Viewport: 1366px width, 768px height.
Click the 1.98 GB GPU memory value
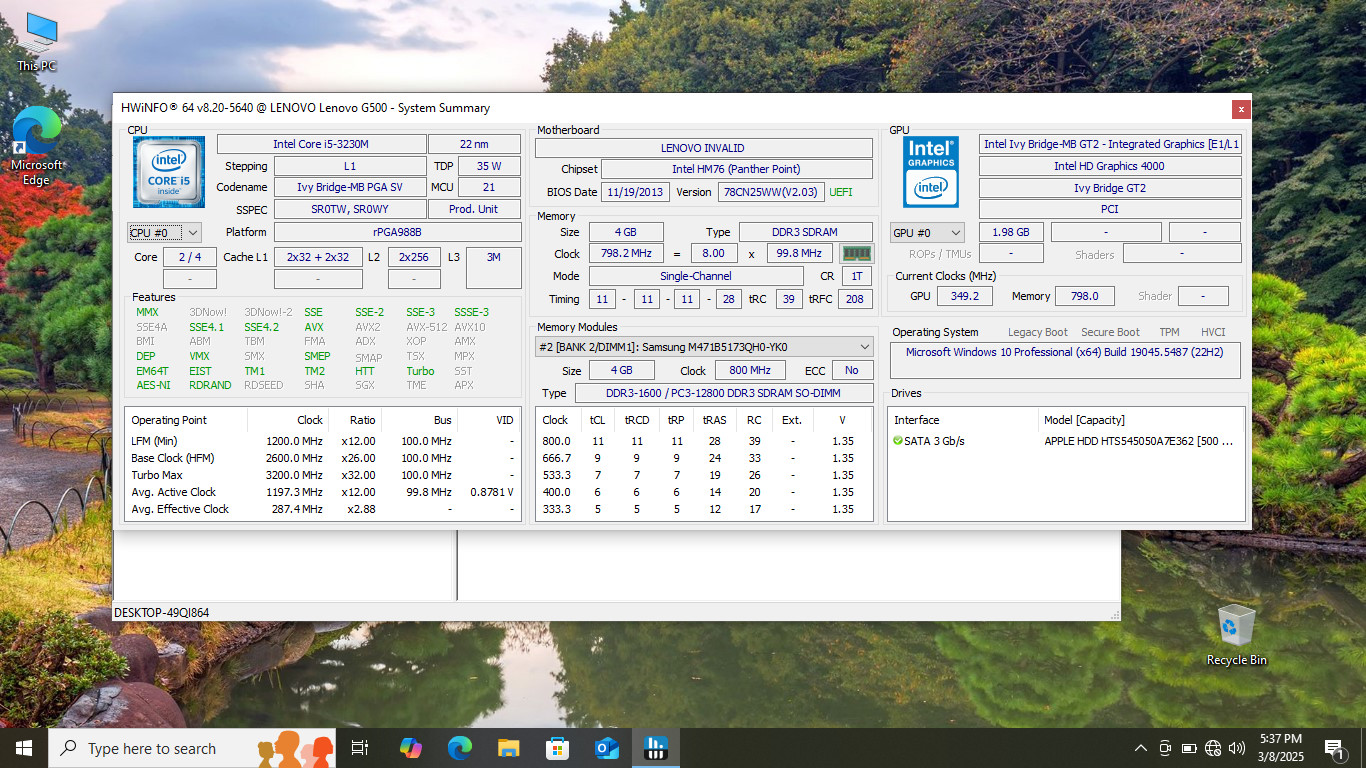(1010, 232)
